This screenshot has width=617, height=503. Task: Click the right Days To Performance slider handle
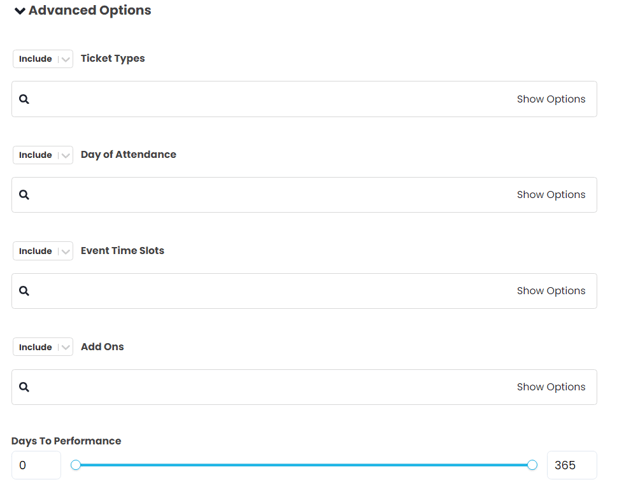click(x=532, y=465)
